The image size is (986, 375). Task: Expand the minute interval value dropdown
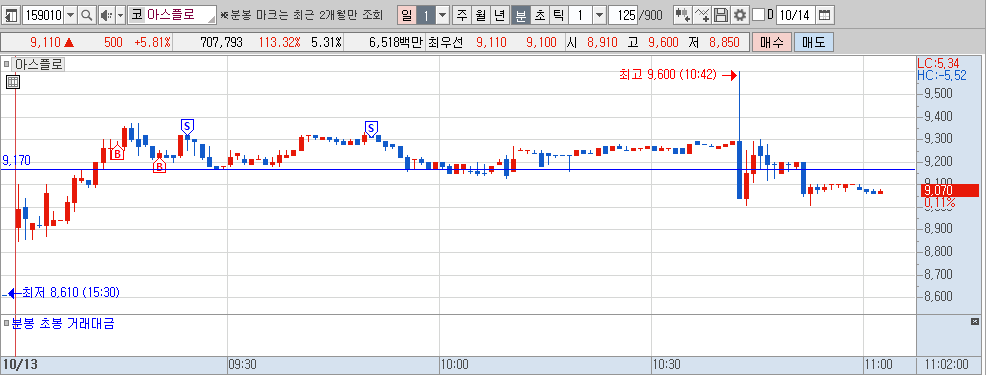click(x=600, y=14)
